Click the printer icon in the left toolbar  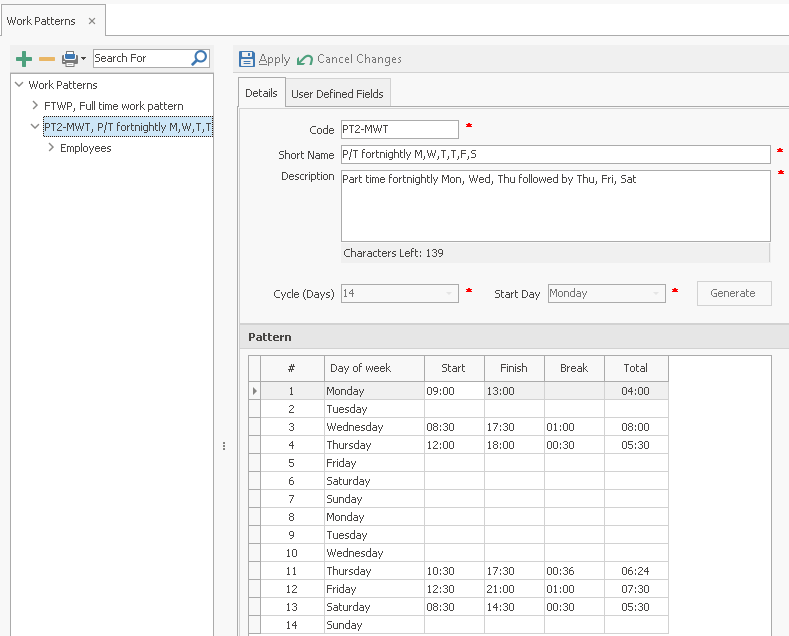point(70,59)
